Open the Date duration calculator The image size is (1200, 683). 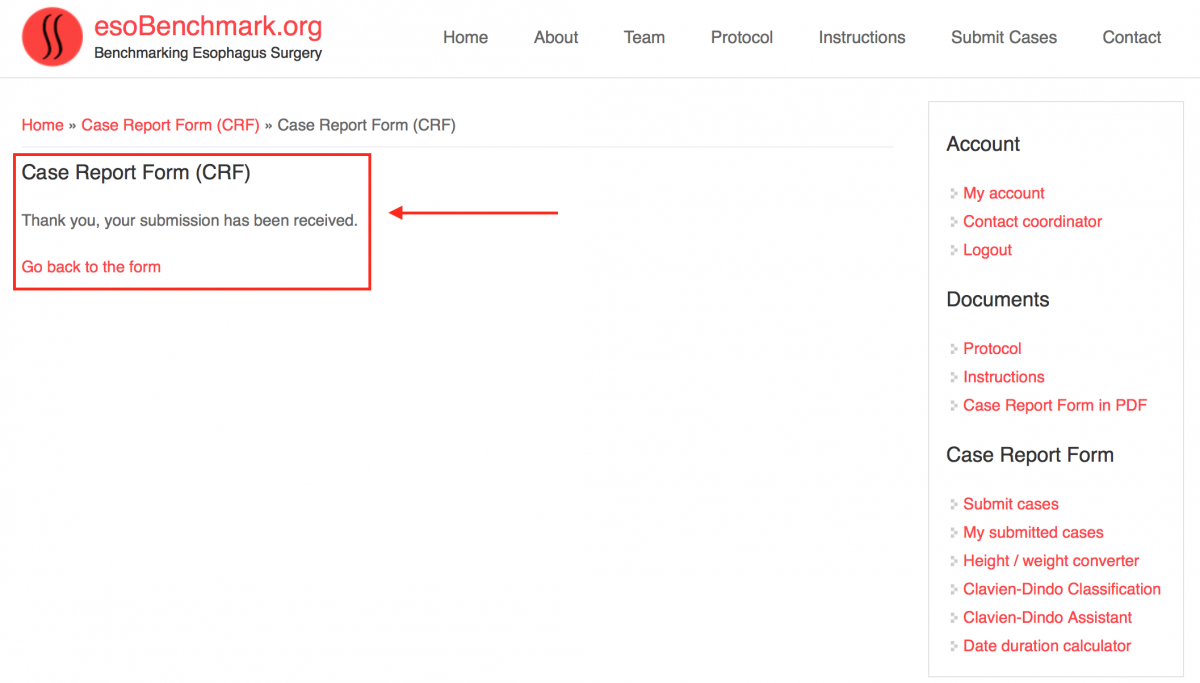click(1046, 646)
